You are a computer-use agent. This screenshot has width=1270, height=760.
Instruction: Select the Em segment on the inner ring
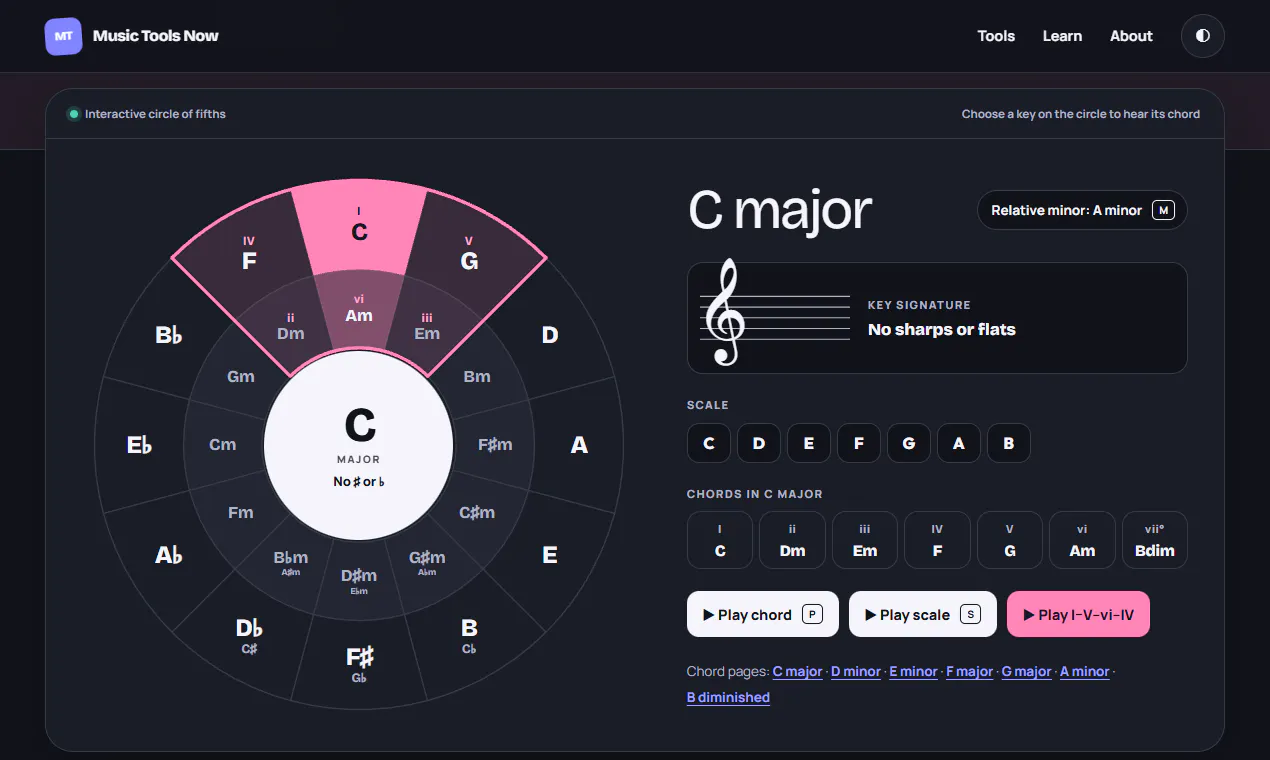[x=427, y=328]
